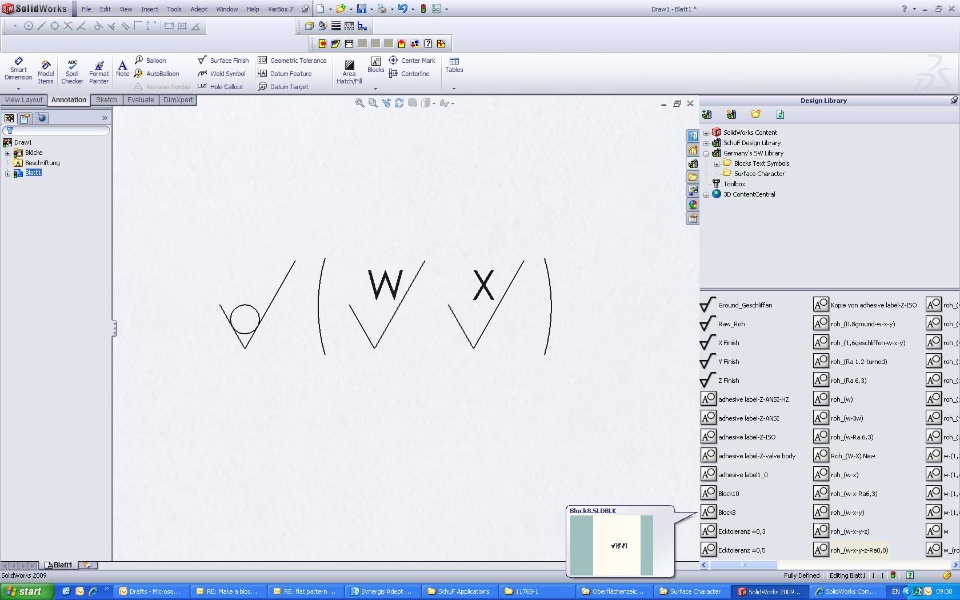Open the File menu

coord(86,9)
